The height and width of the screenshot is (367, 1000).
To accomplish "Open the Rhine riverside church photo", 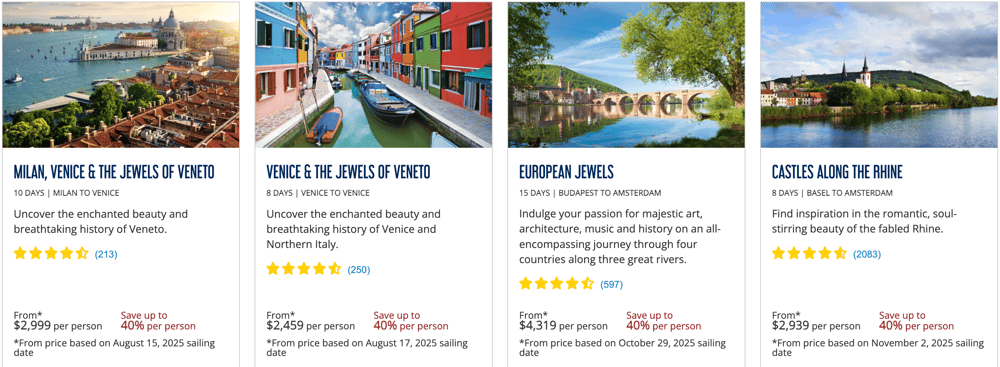I will pos(879,75).
